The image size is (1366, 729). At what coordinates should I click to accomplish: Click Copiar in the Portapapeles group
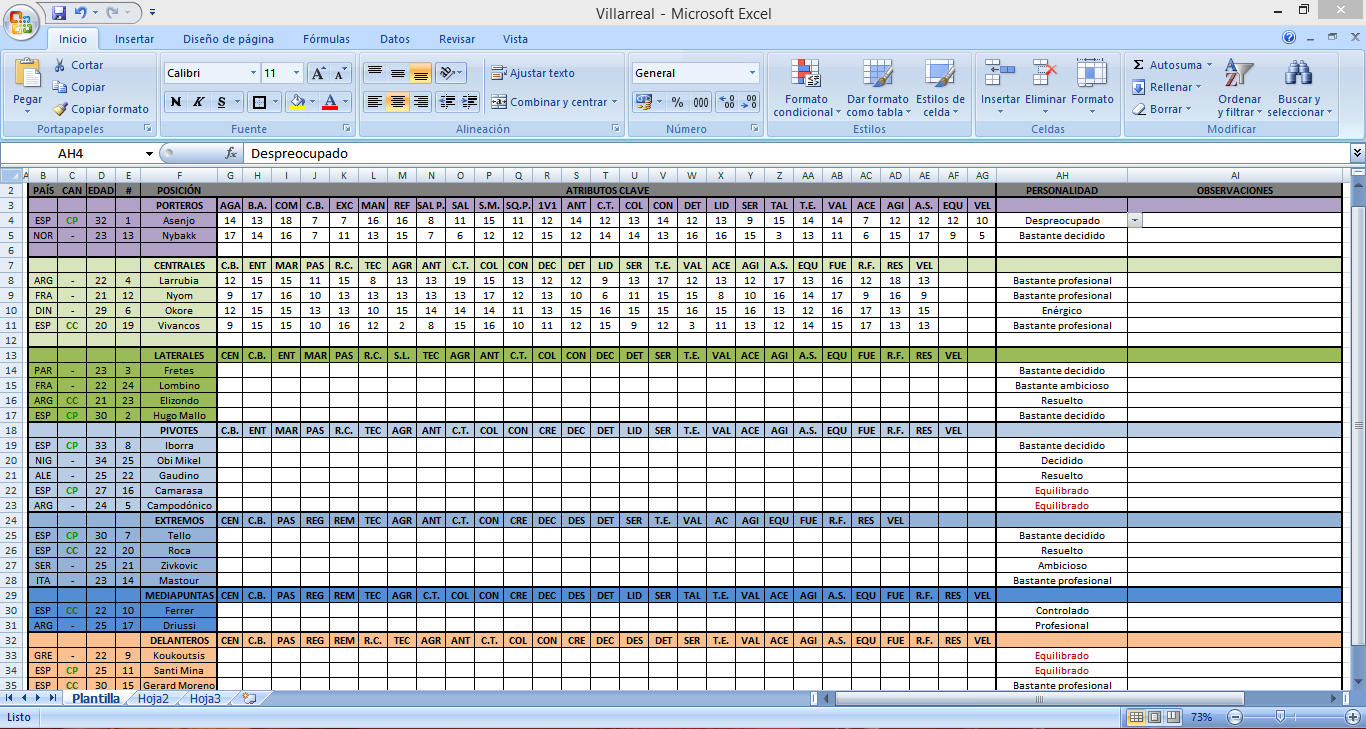pyautogui.click(x=79, y=87)
